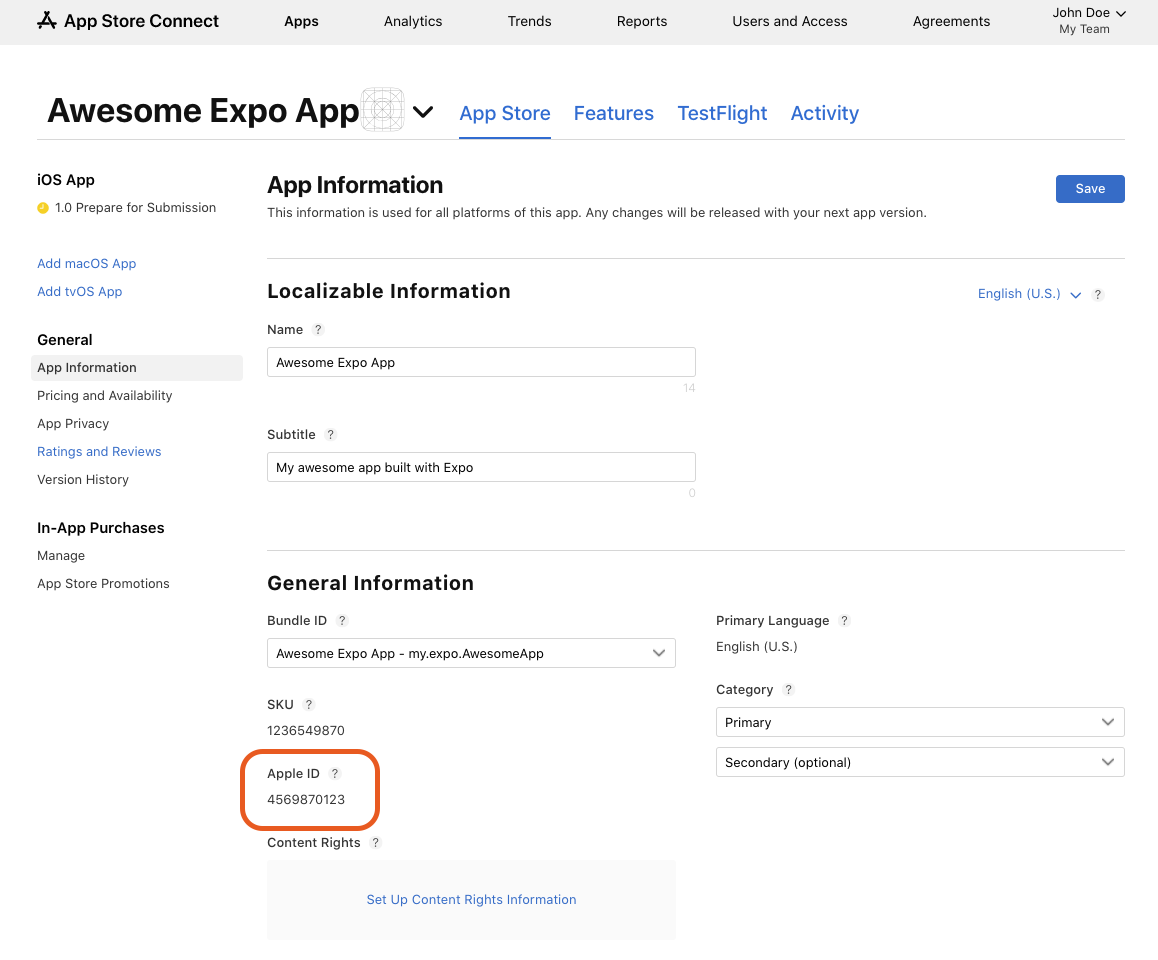Viewport: 1158px width, 960px height.
Task: Click the Apple App Store Connect logo
Action: pyautogui.click(x=46, y=20)
